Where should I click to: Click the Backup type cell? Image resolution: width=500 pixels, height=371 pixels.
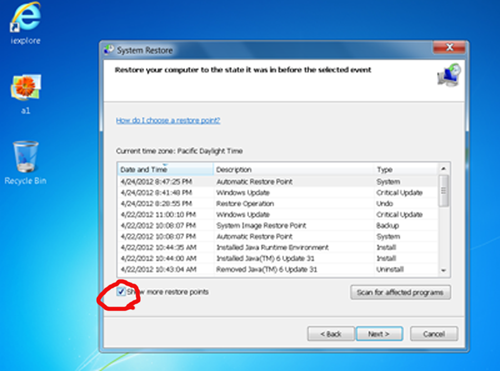coord(388,226)
